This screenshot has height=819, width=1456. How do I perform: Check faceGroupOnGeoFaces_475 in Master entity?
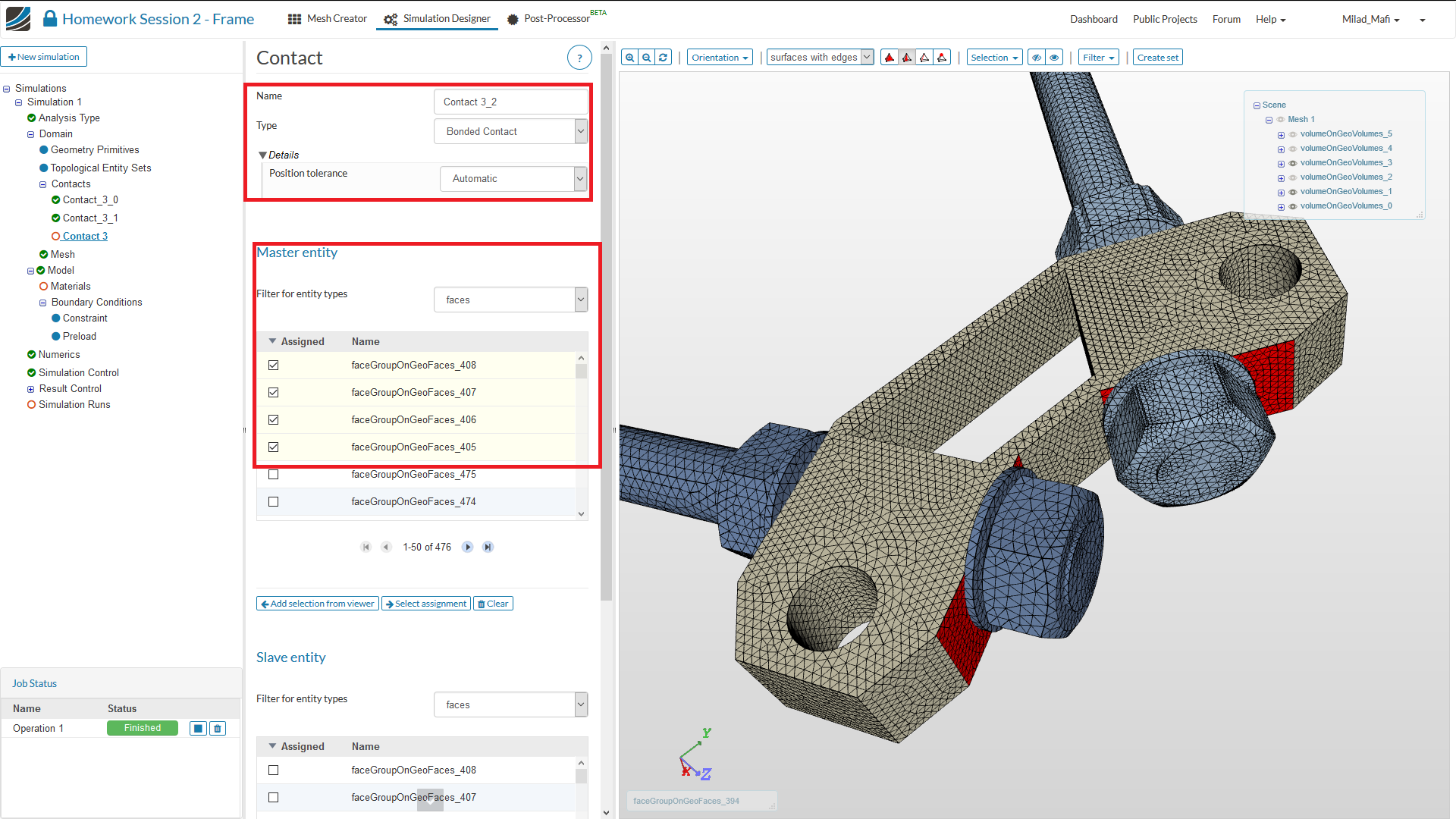coord(274,475)
